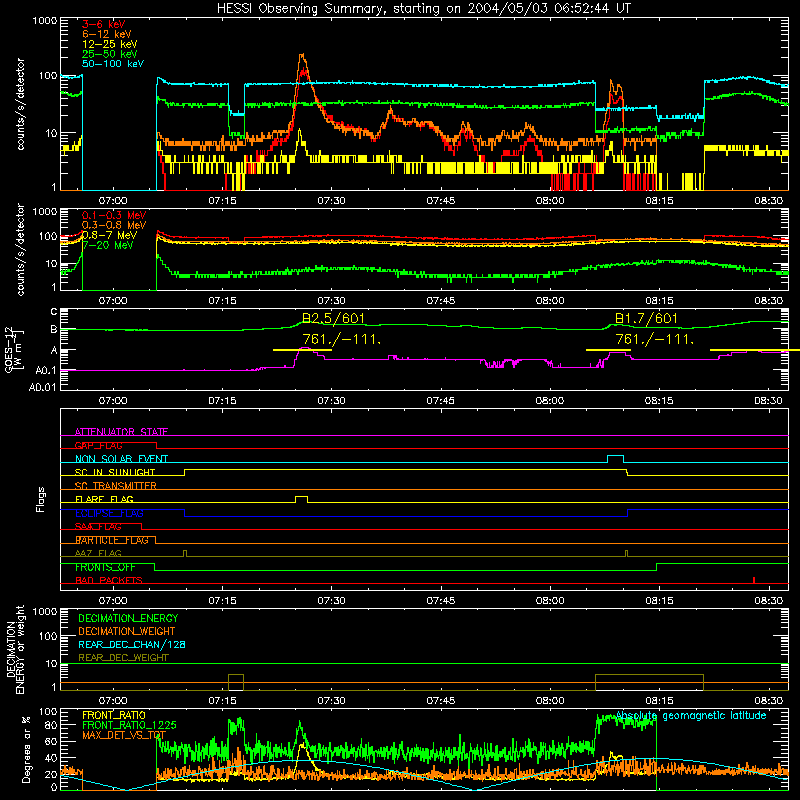Click the yellow flare interval bar below B2.5/601

click(x=303, y=350)
